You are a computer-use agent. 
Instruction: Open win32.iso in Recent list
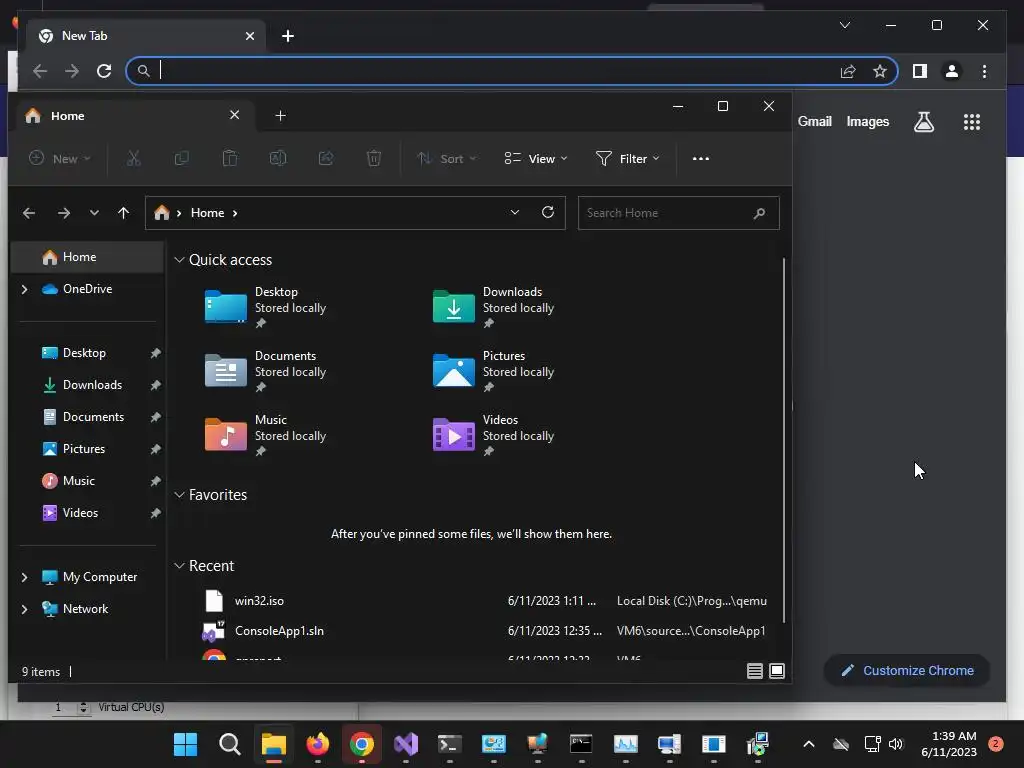click(x=485, y=601)
